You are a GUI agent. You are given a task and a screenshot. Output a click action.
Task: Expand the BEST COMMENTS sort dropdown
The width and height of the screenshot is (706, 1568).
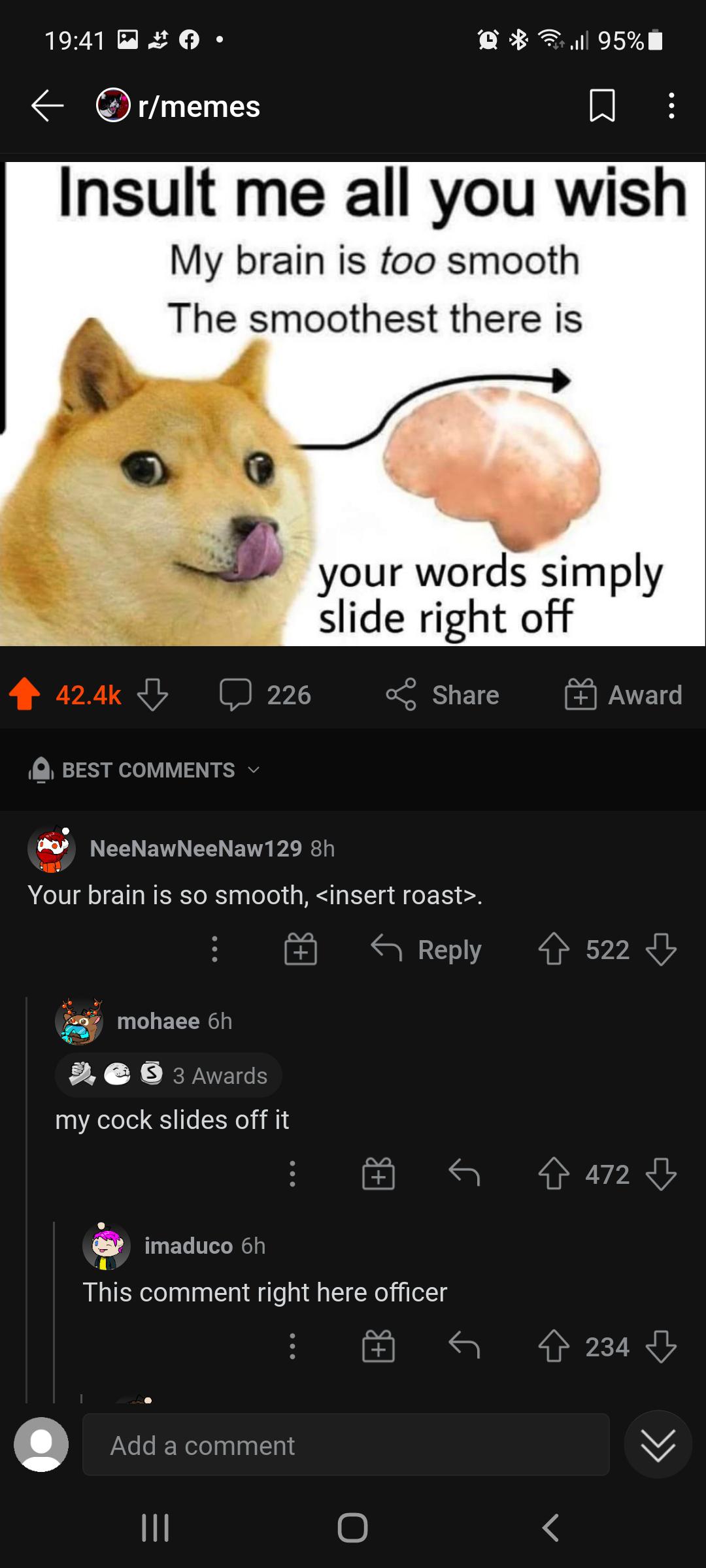point(145,770)
